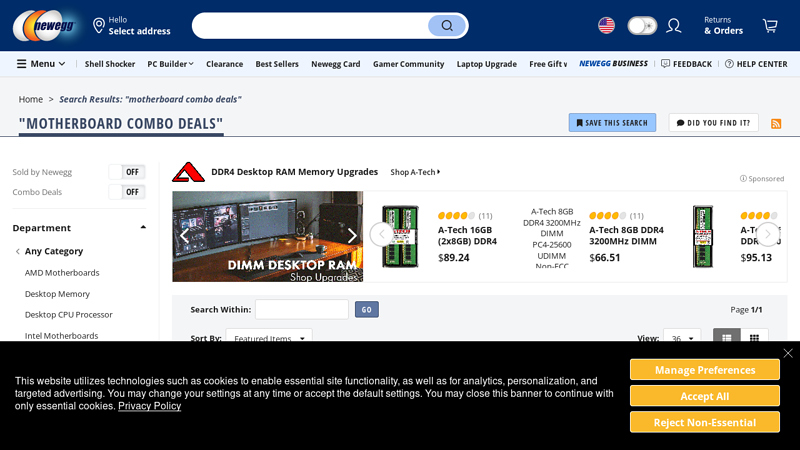This screenshot has height=450, width=800.
Task: Open the RSS feed icon
Action: pyautogui.click(x=776, y=123)
